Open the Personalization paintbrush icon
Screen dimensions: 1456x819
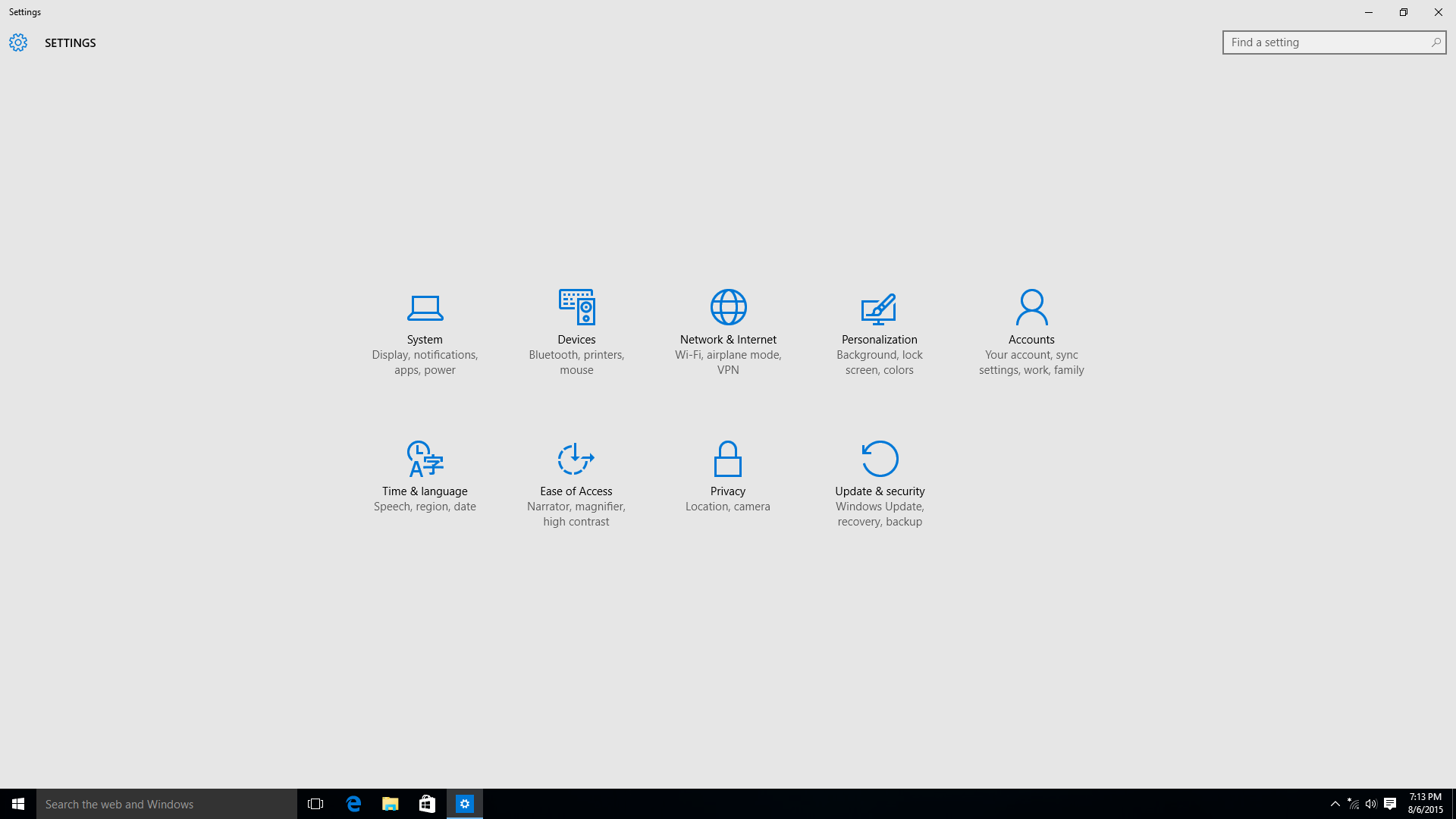click(879, 309)
